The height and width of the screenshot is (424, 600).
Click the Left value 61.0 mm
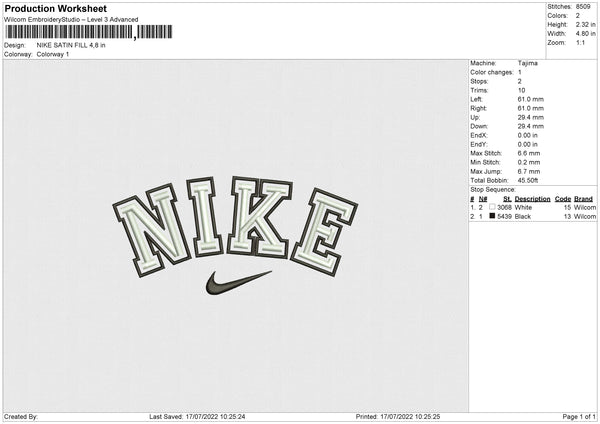(530, 99)
